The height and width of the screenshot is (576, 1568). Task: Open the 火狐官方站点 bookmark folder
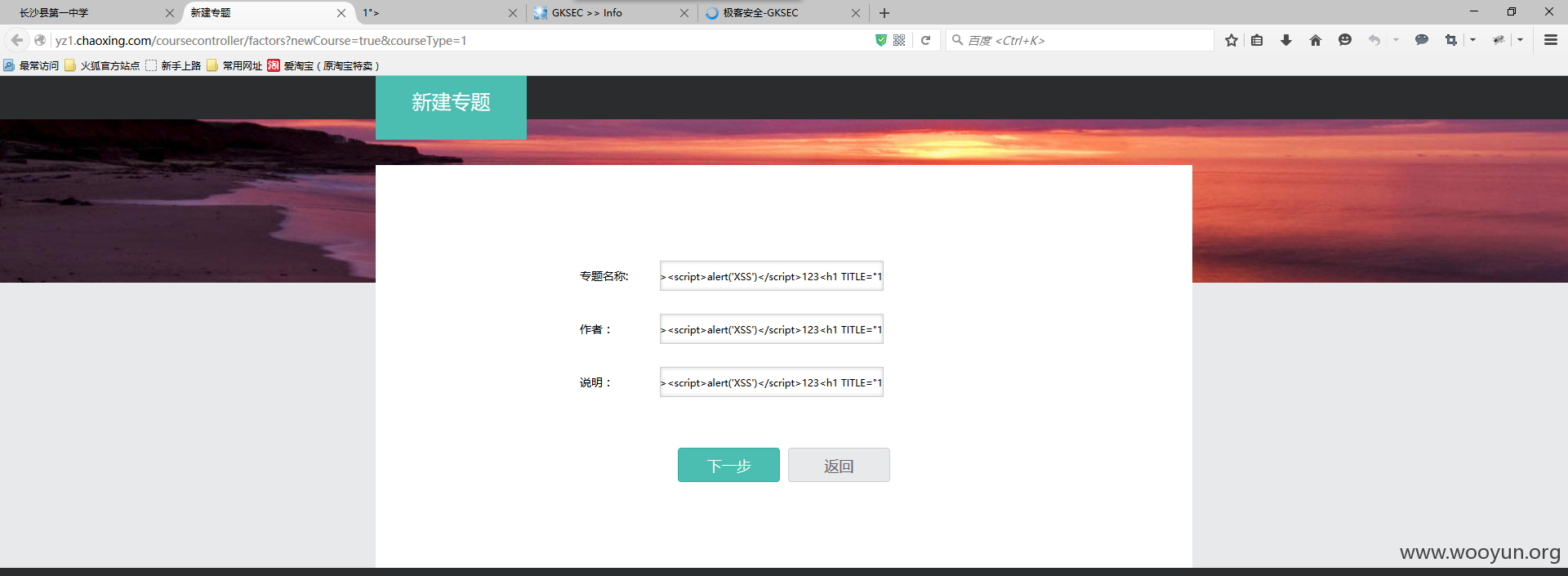(x=102, y=66)
